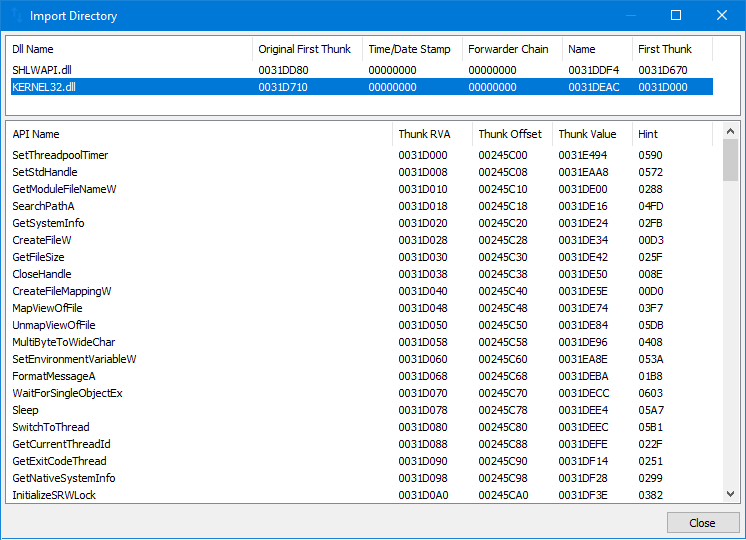
Task: Click Hint value 0590
Action: point(650,156)
